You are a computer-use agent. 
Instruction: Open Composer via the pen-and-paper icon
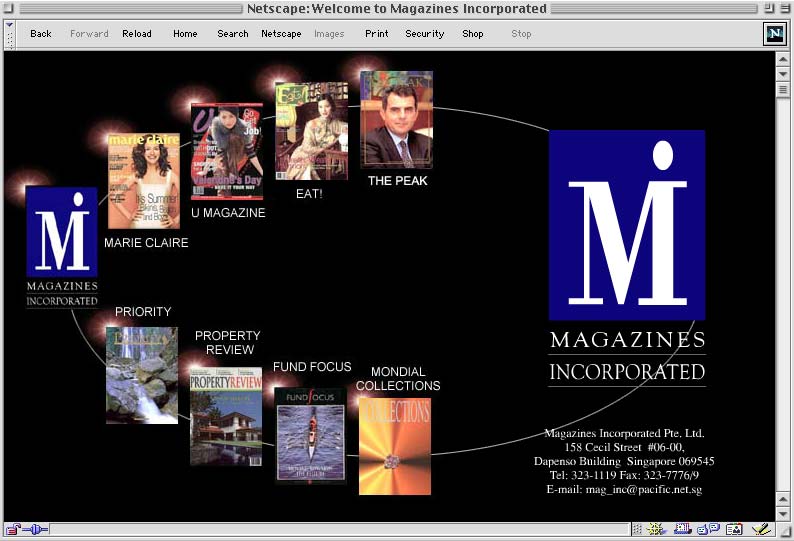point(762,530)
